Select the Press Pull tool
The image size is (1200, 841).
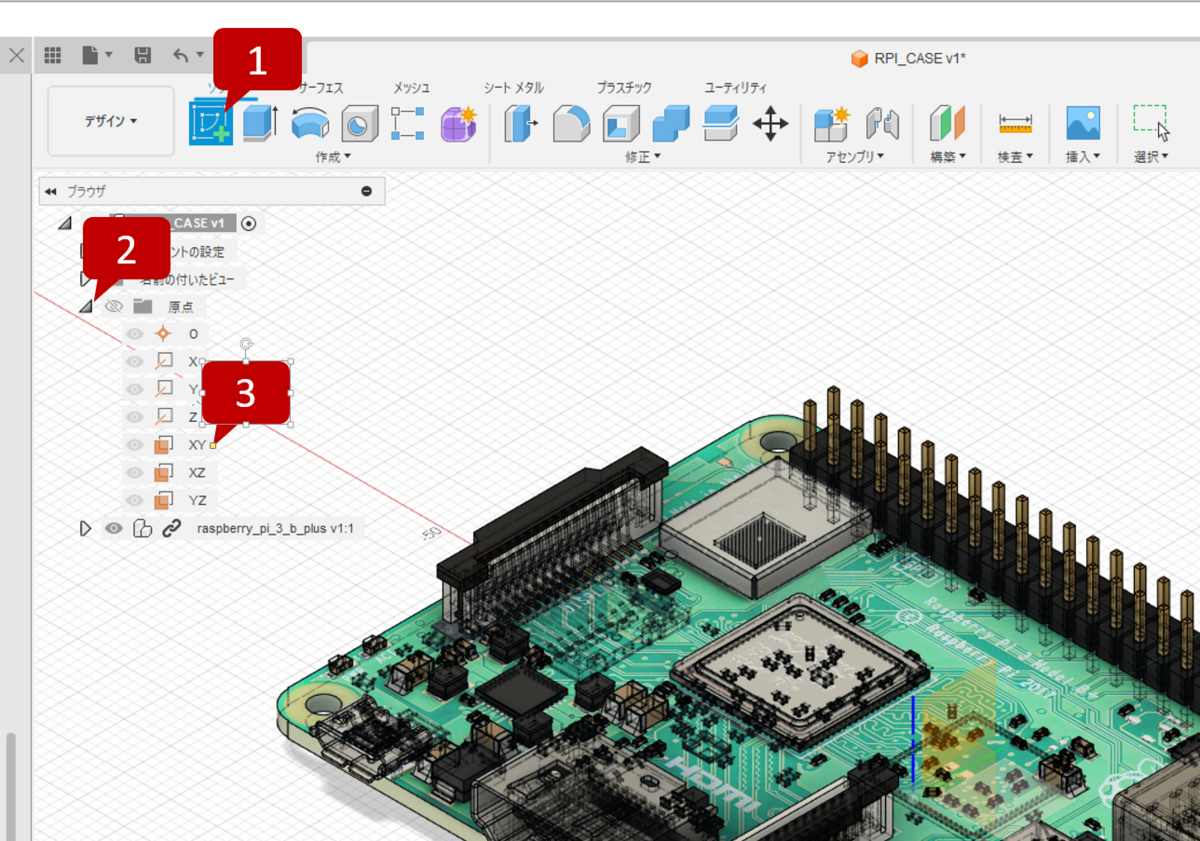(521, 124)
